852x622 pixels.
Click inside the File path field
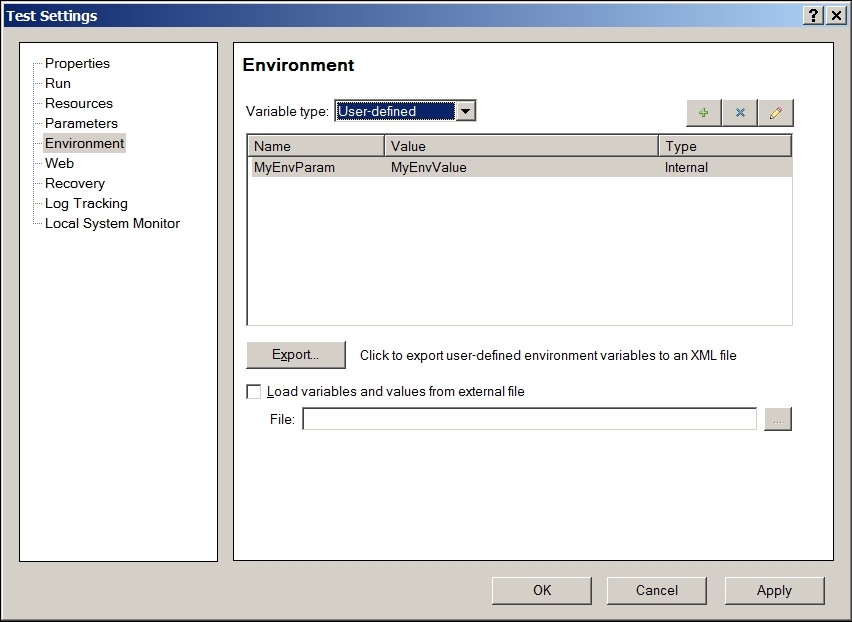[529, 420]
